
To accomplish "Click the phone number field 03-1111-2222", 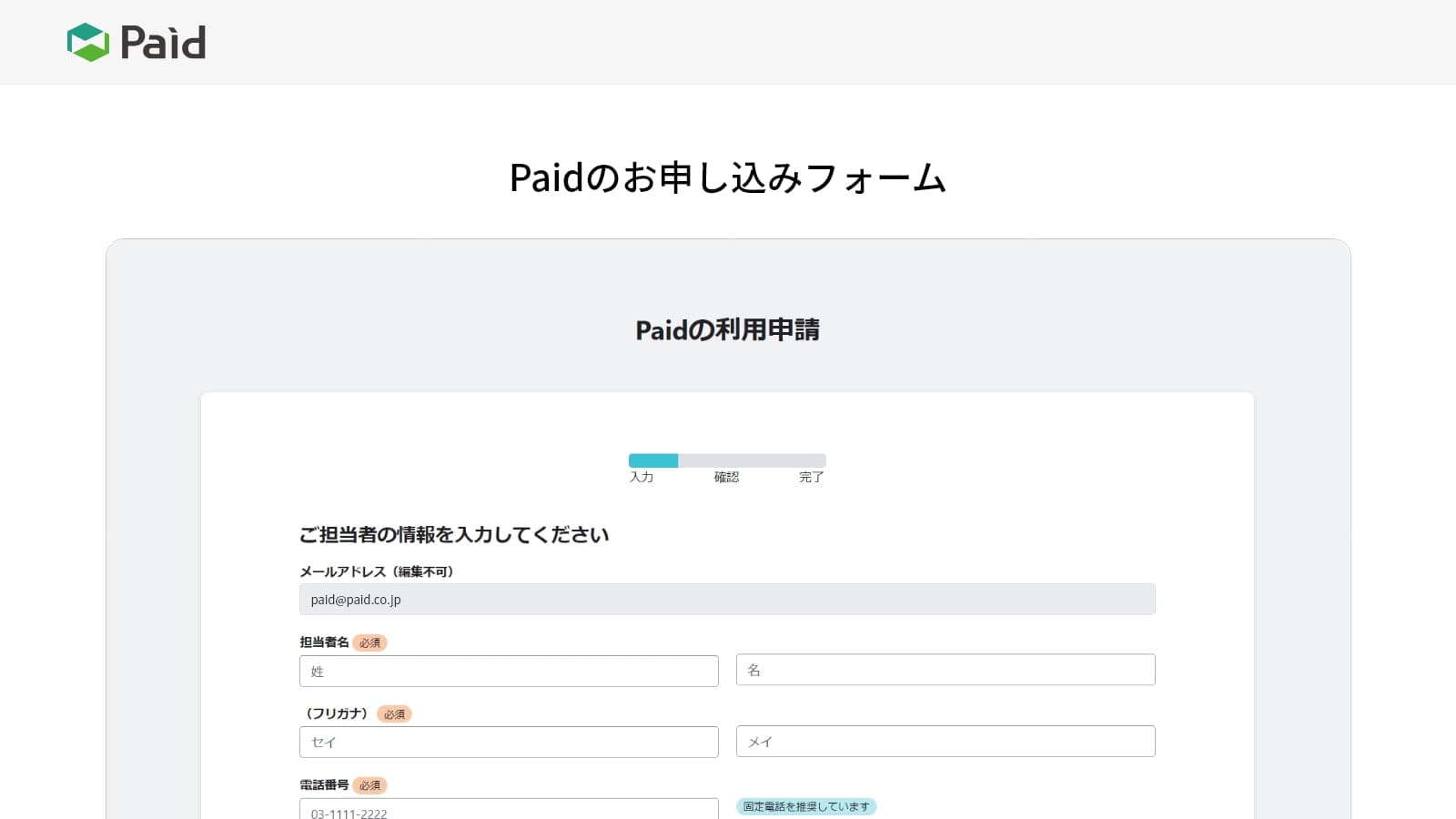I will point(509,810).
